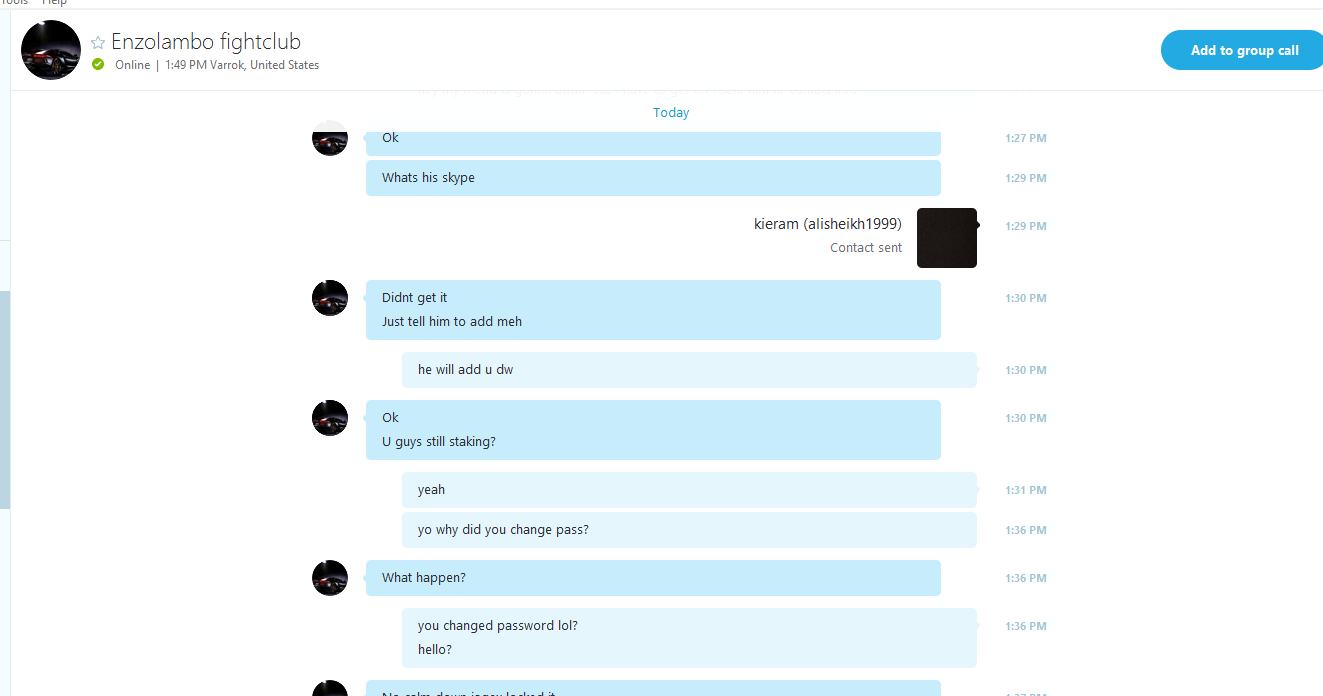Jump to the Today date divider
The image size is (1323, 696).
(671, 112)
